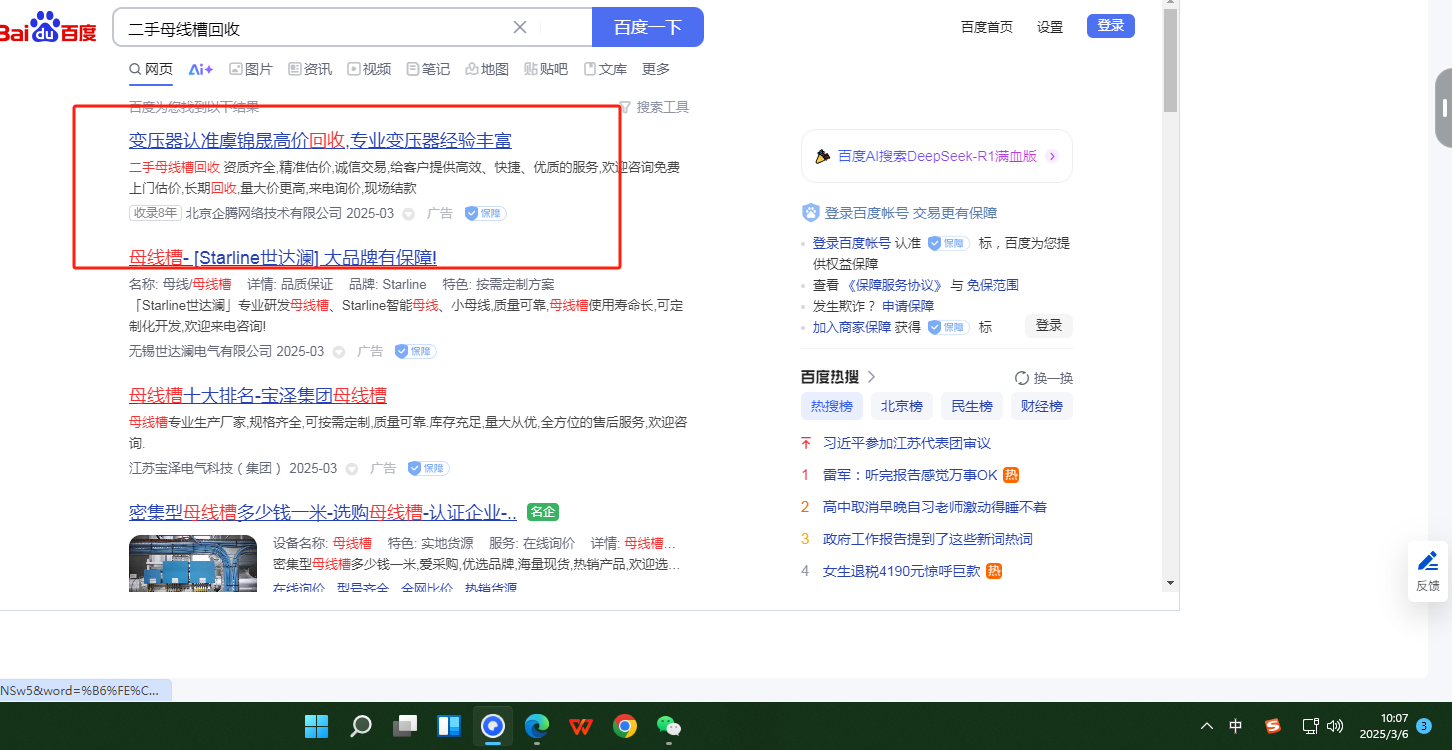Screen dimensions: 1452x750
Task: Clear the search box with the X icon
Action: (x=520, y=27)
